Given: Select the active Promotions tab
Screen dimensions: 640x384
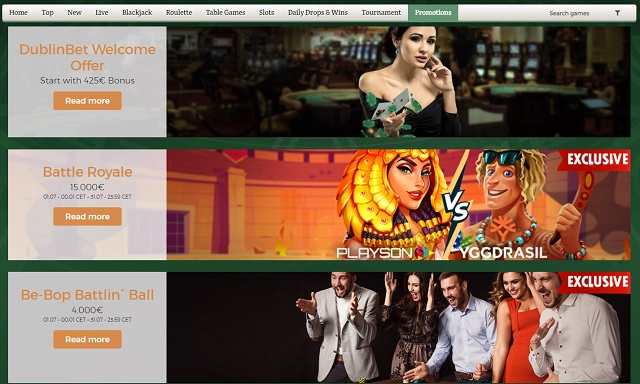Looking at the screenshot, I should [x=433, y=13].
